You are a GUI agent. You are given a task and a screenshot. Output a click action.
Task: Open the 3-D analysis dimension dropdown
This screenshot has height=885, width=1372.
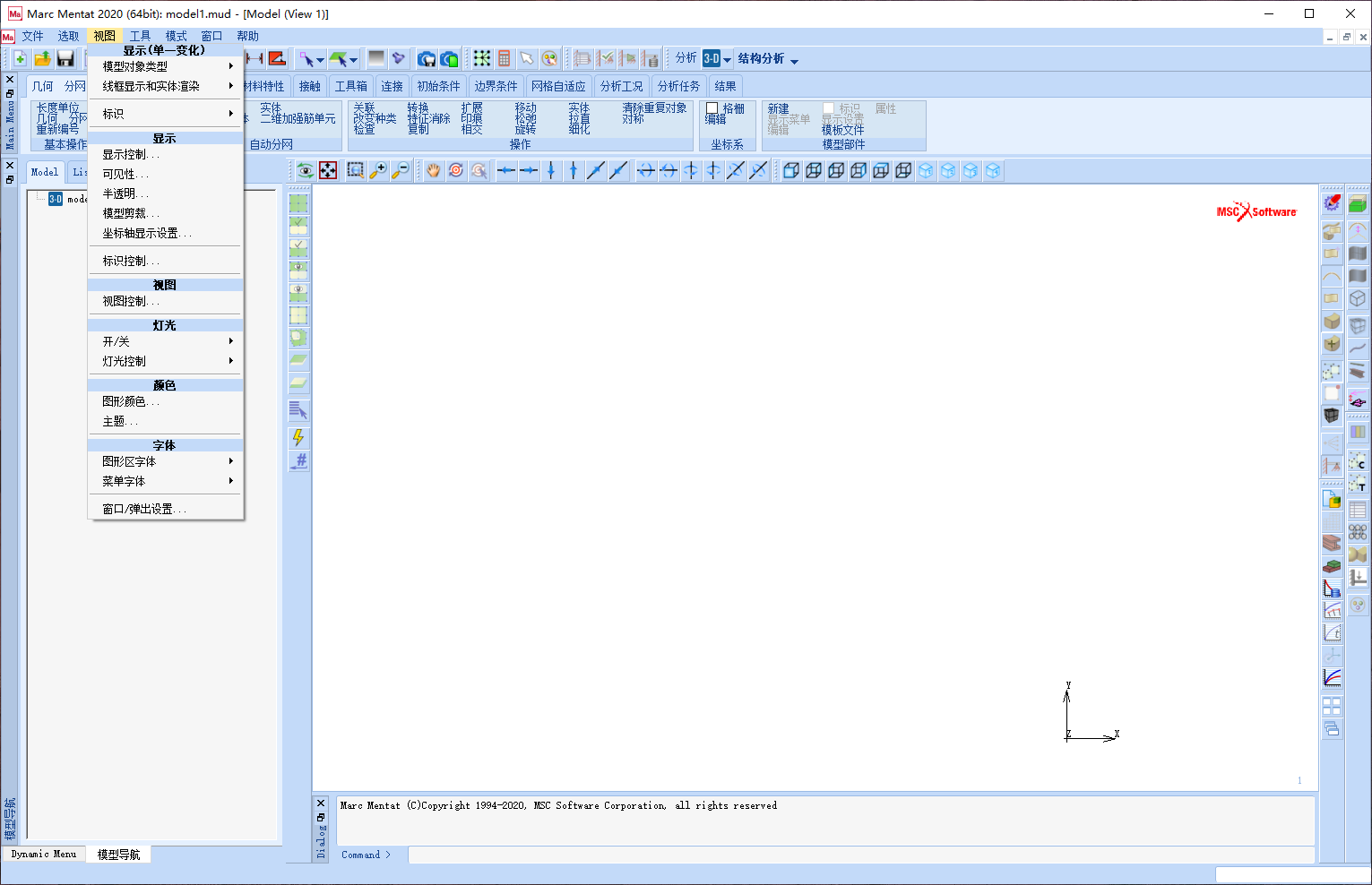coord(717,59)
